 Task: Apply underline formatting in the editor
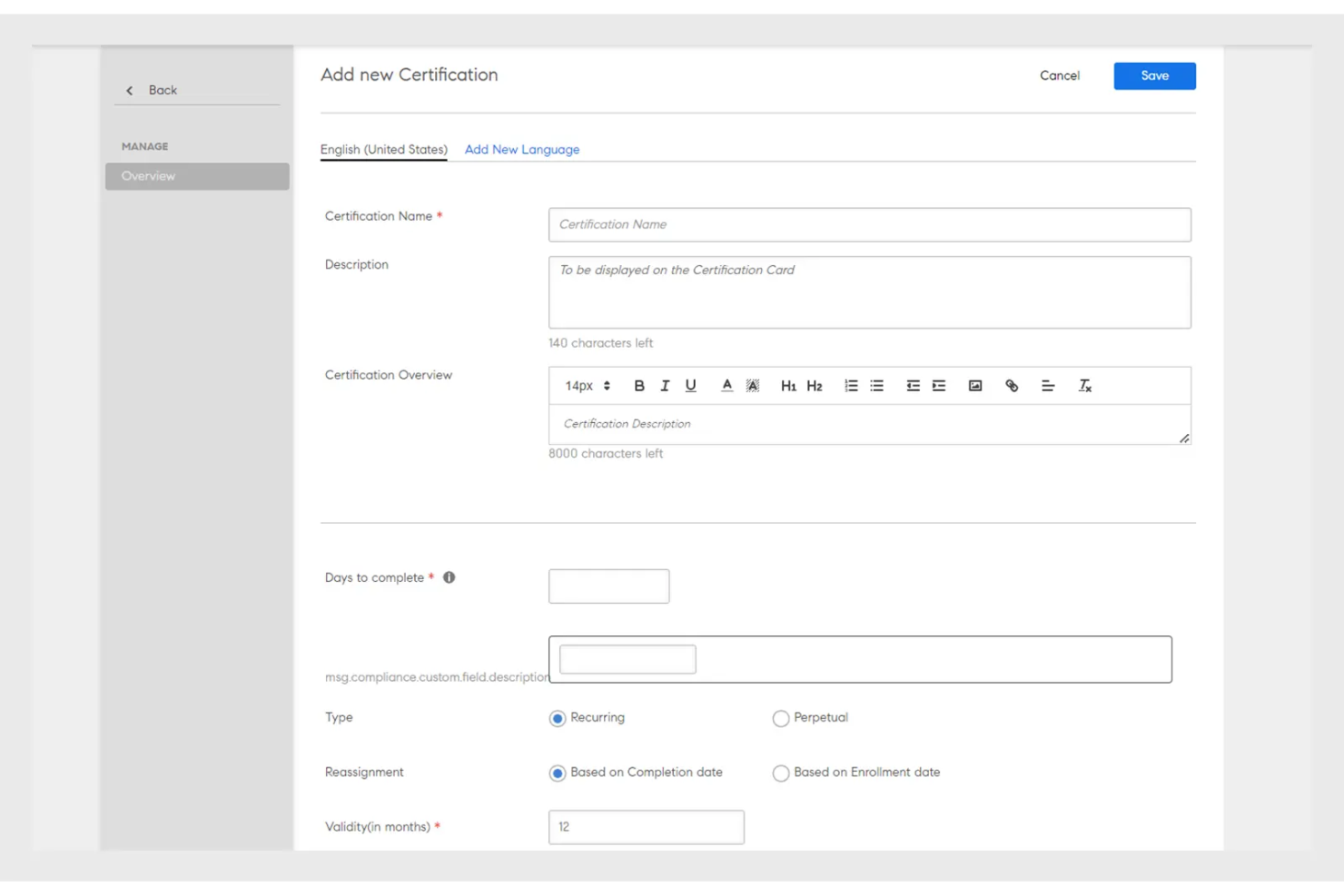click(690, 385)
